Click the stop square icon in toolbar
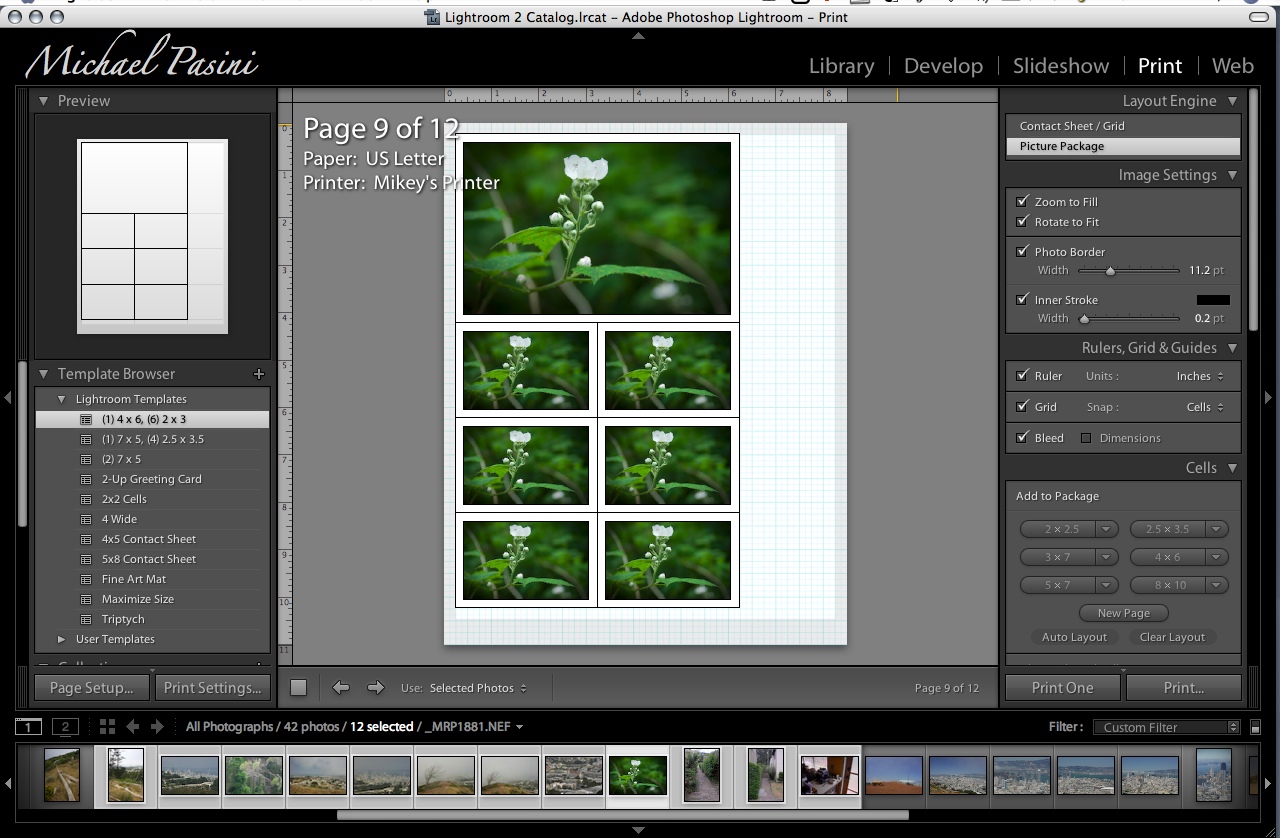This screenshot has height=838, width=1280. click(298, 687)
